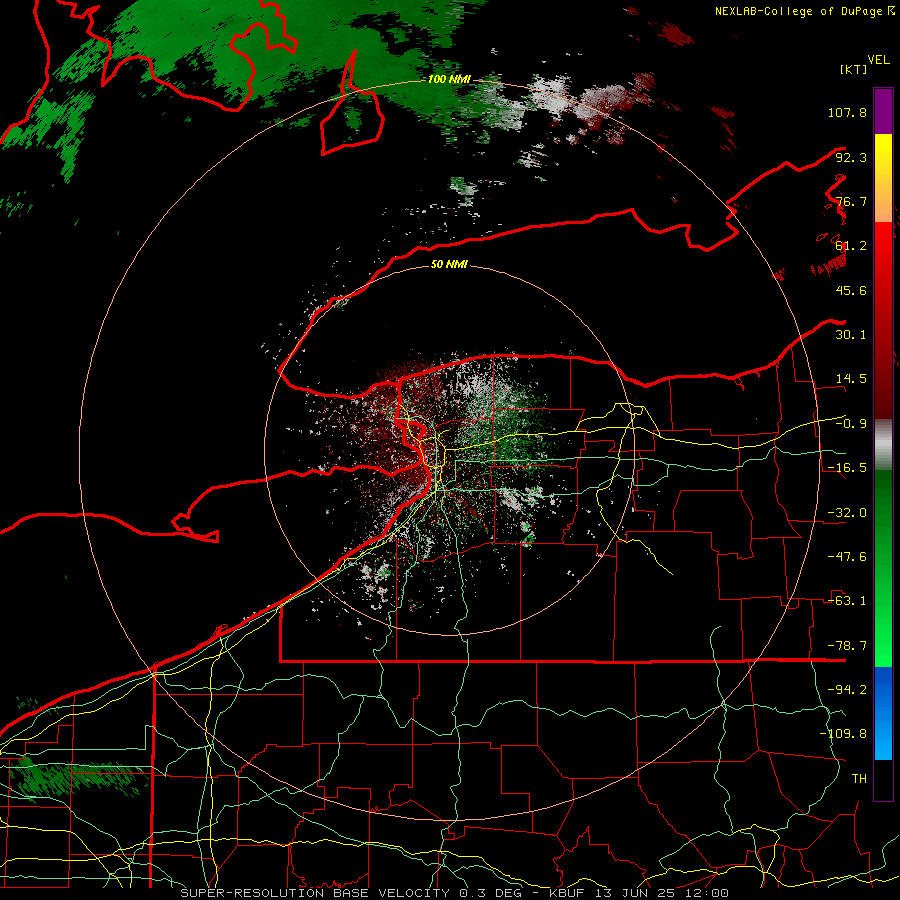The image size is (900, 900).
Task: Select the 76.7 scale value
Action: tap(851, 201)
